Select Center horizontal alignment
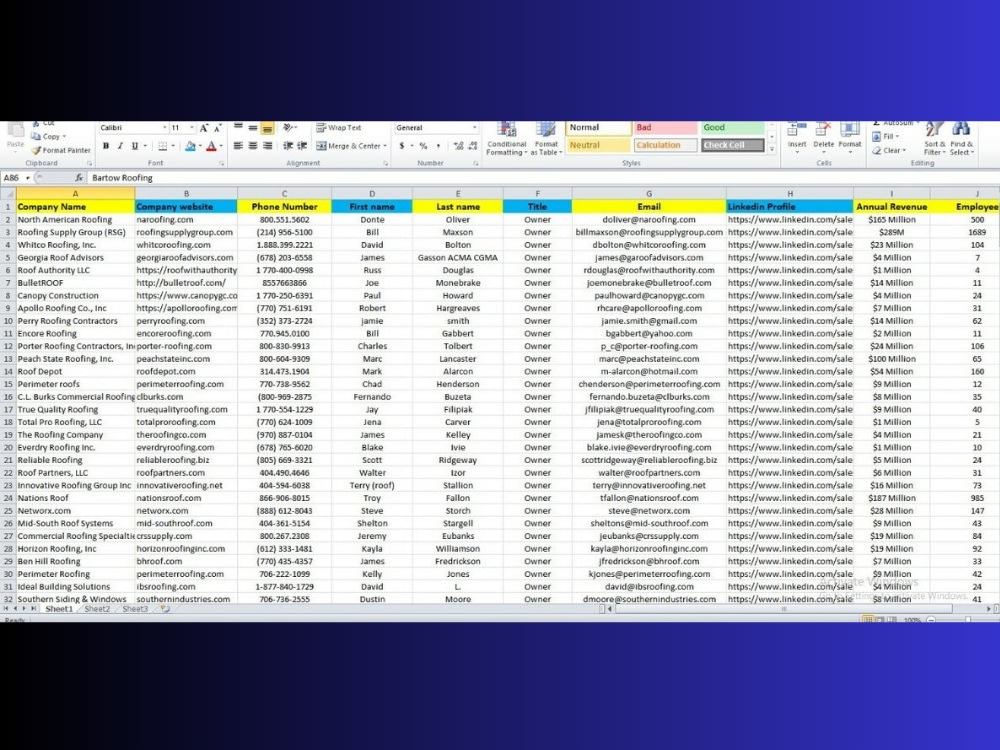The width and height of the screenshot is (1000, 750). pyautogui.click(x=253, y=146)
